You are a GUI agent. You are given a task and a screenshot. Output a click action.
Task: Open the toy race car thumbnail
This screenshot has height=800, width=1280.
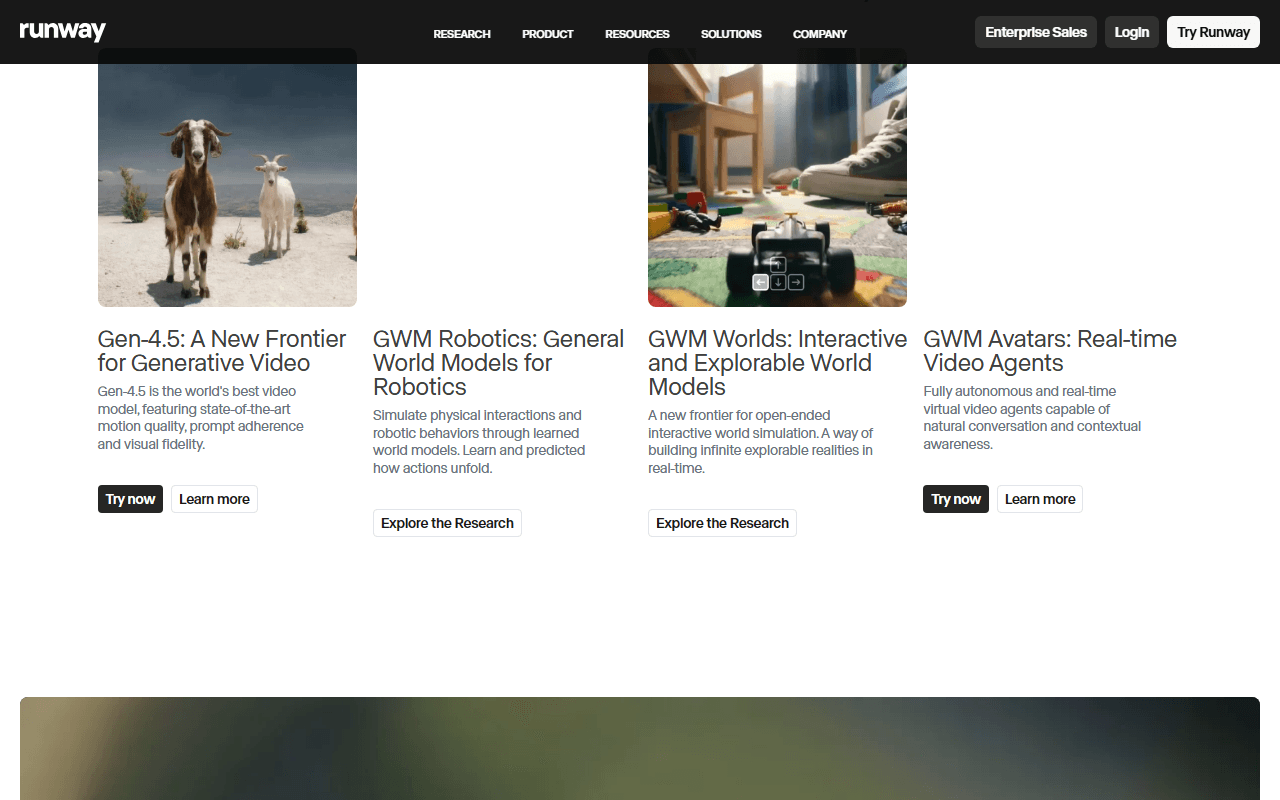click(777, 177)
